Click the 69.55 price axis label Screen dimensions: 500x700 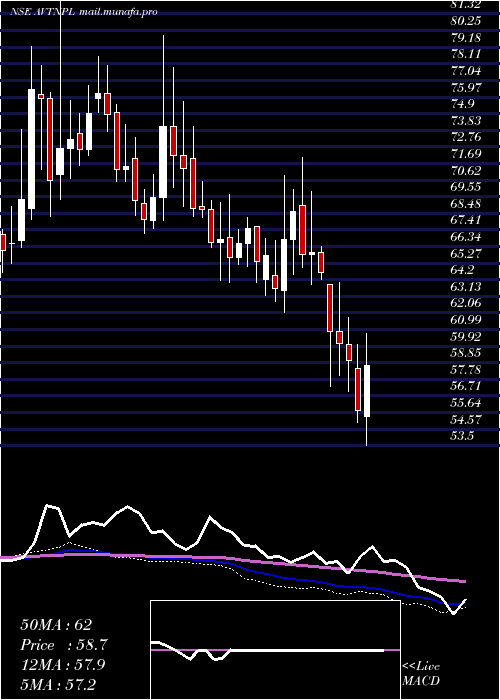pos(466,187)
